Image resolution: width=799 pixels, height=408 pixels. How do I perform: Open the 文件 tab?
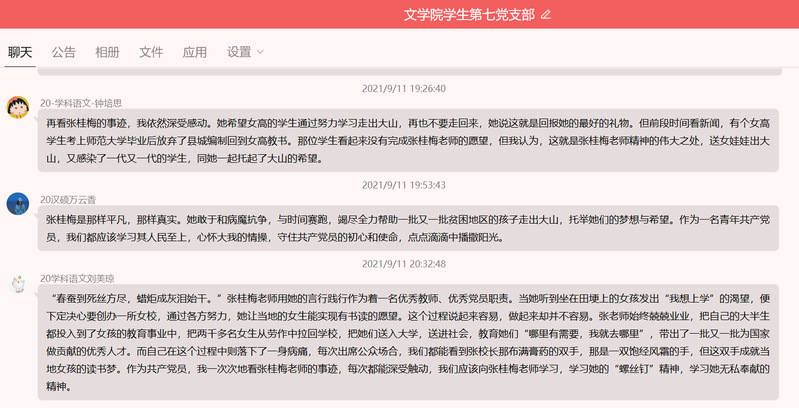(x=151, y=52)
